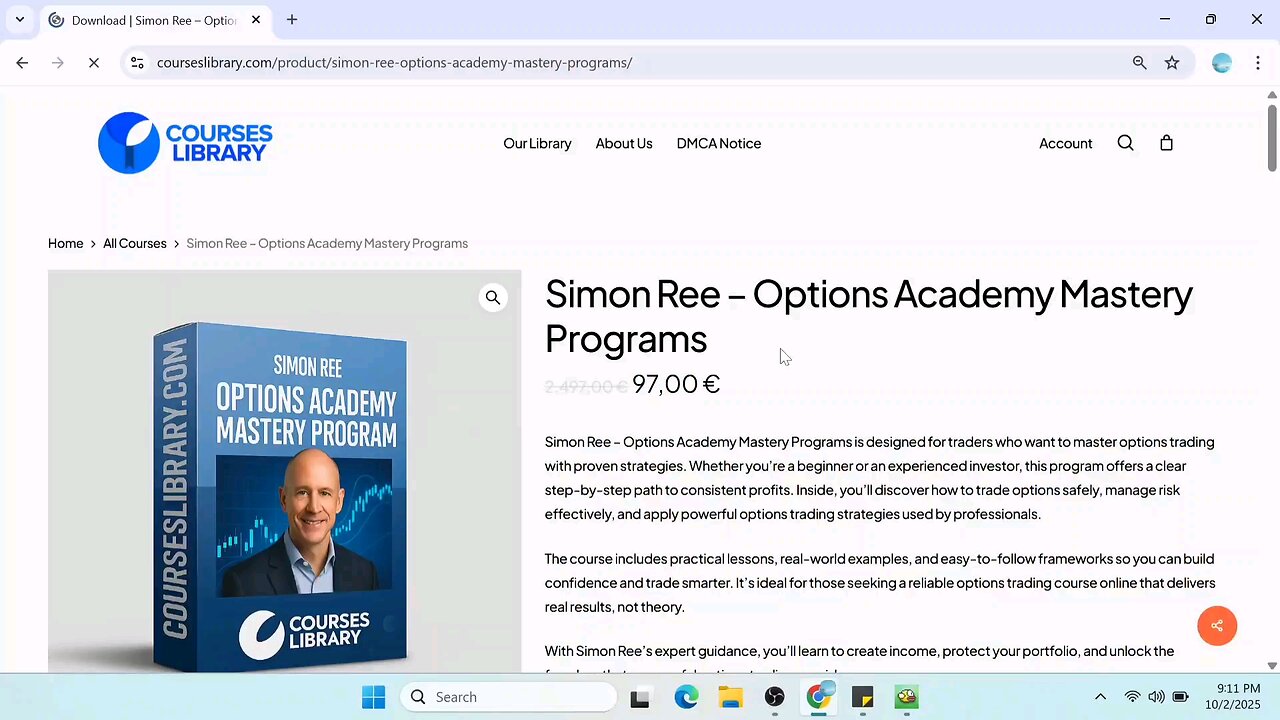
Task: Open OBS Studio from taskbar
Action: pos(774,697)
